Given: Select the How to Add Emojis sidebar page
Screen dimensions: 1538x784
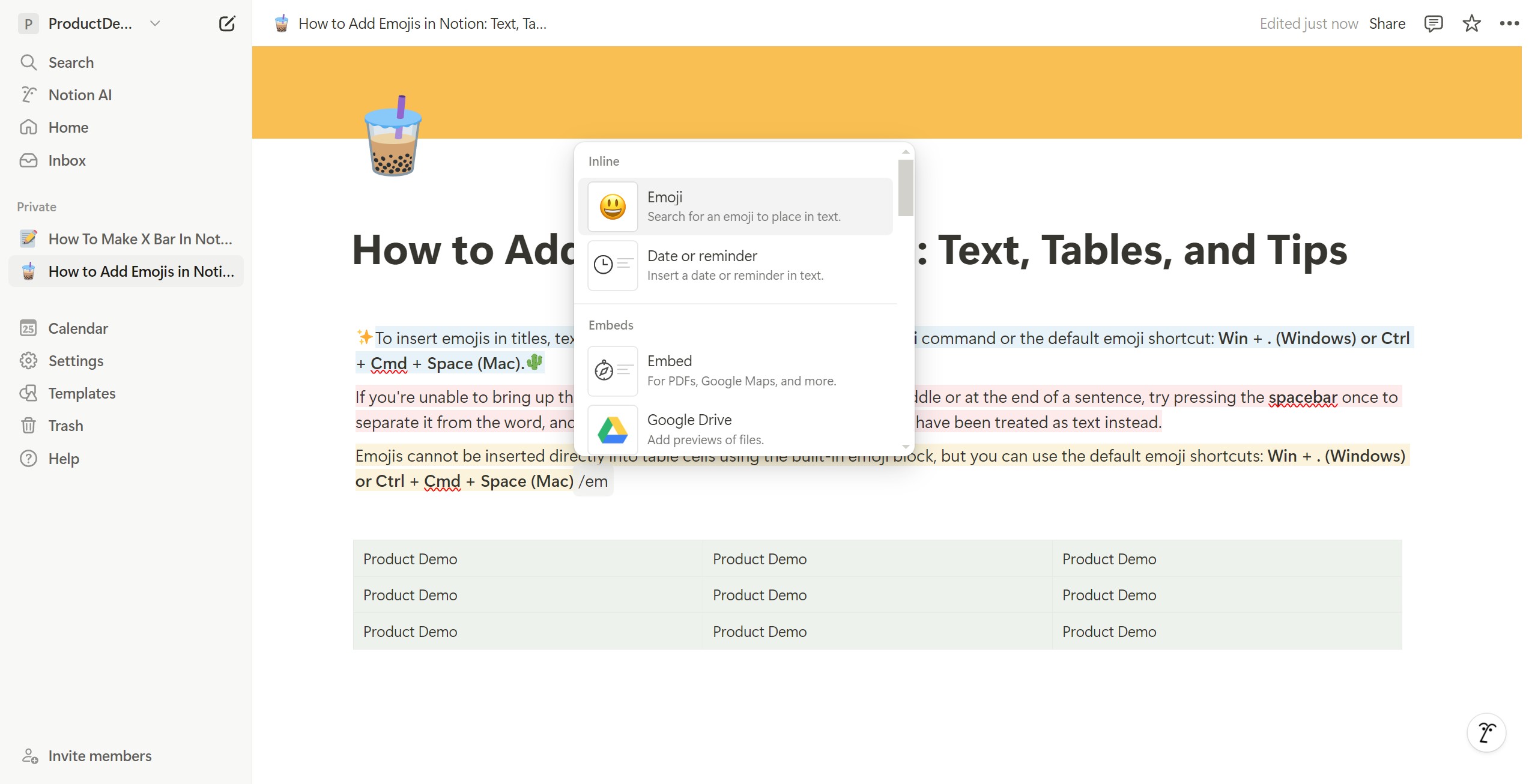Looking at the screenshot, I should coord(126,271).
